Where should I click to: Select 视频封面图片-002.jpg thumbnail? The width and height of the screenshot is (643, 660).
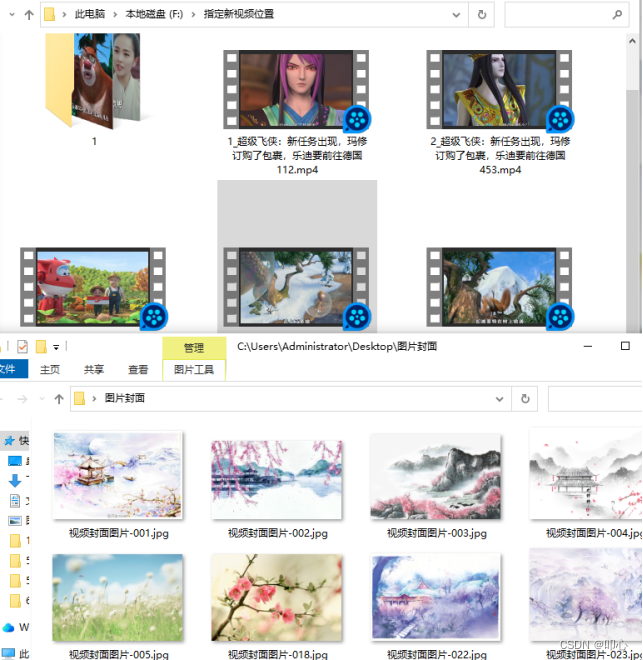pos(276,479)
